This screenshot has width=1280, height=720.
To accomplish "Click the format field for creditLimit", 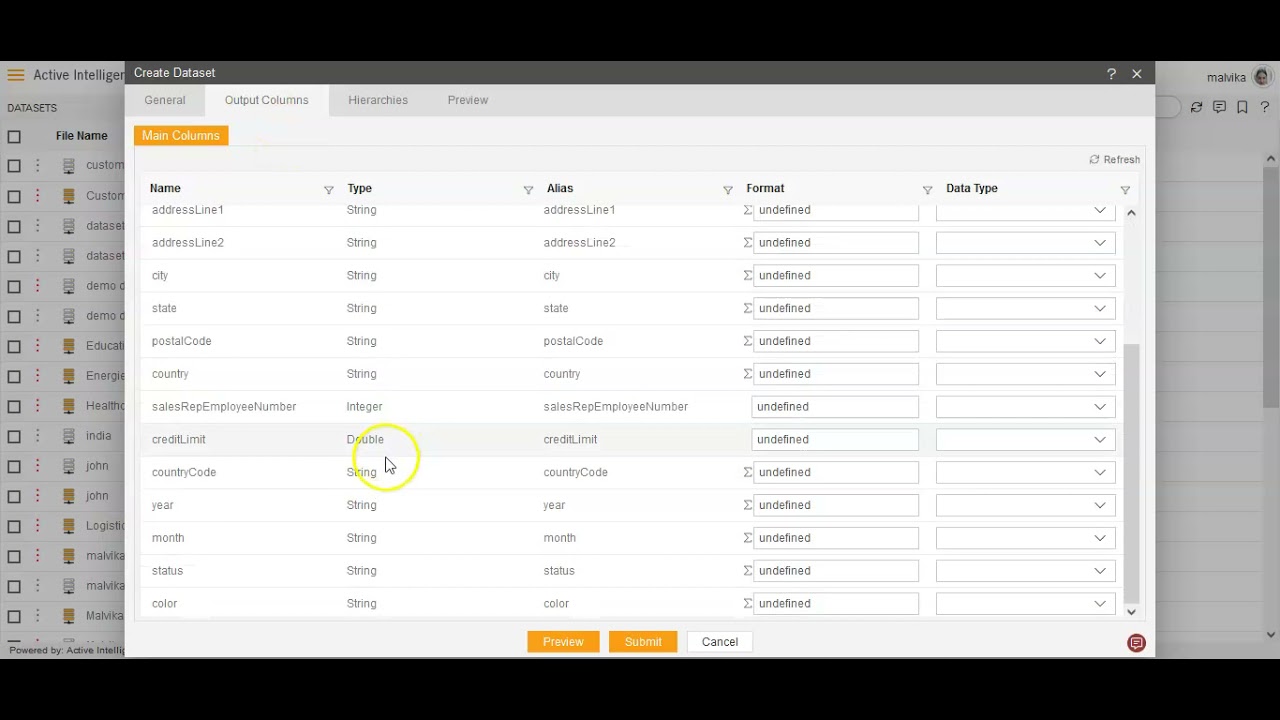I will click(x=835, y=439).
